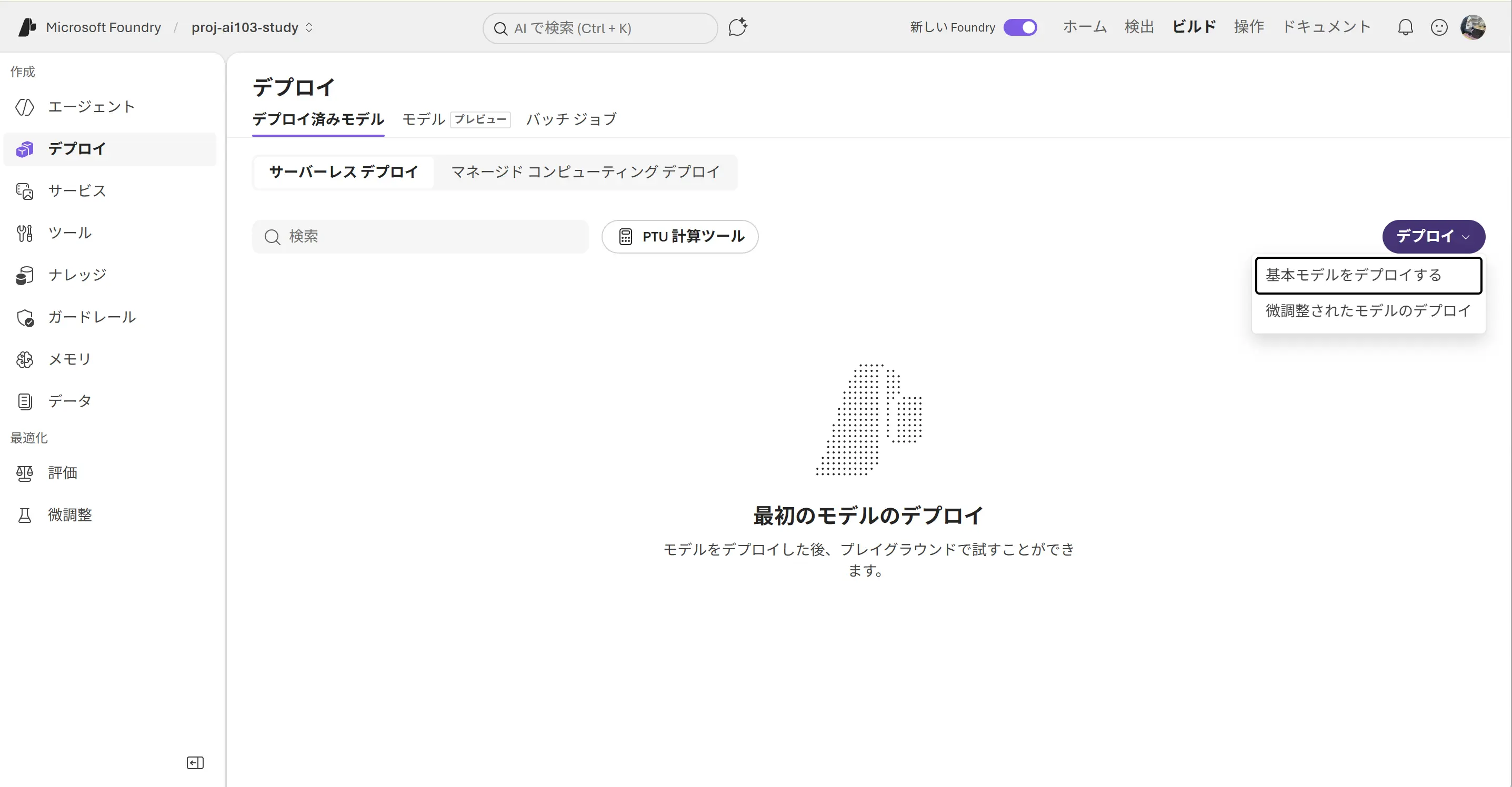Screen dimensions: 1512x787
Task: Click the データ document sidebar icon
Action: point(25,401)
